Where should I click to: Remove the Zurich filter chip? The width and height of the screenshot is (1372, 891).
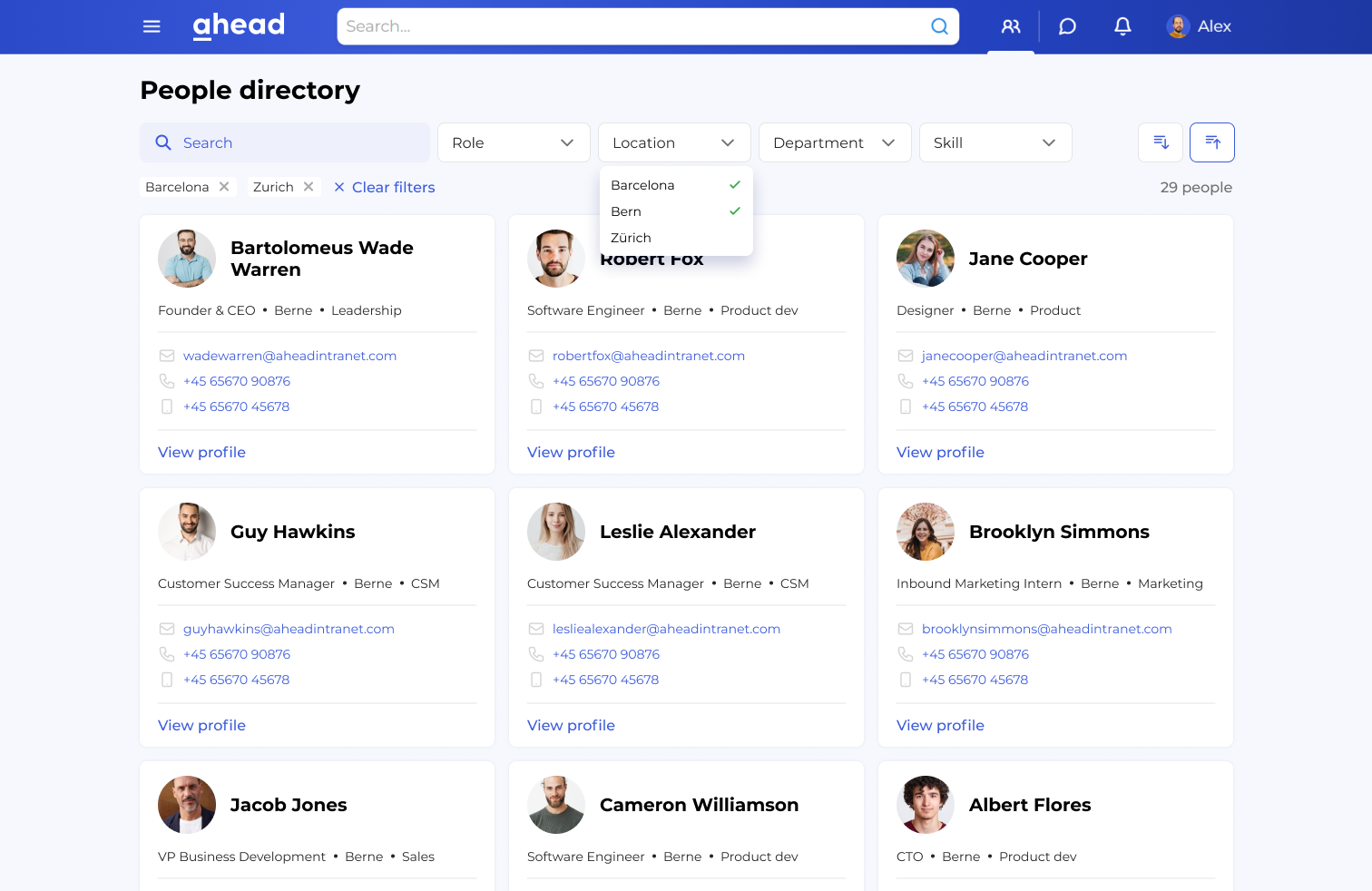[x=309, y=186]
